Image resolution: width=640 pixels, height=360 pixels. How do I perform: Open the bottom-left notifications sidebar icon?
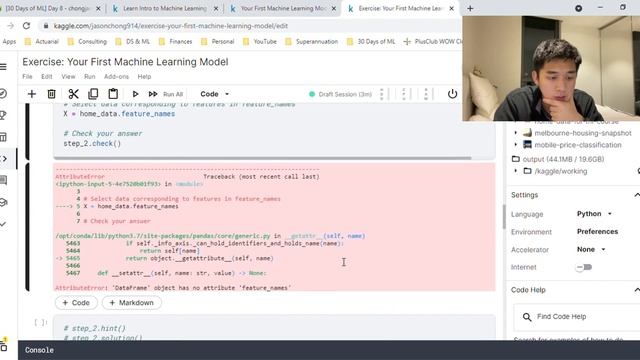(x=3, y=346)
